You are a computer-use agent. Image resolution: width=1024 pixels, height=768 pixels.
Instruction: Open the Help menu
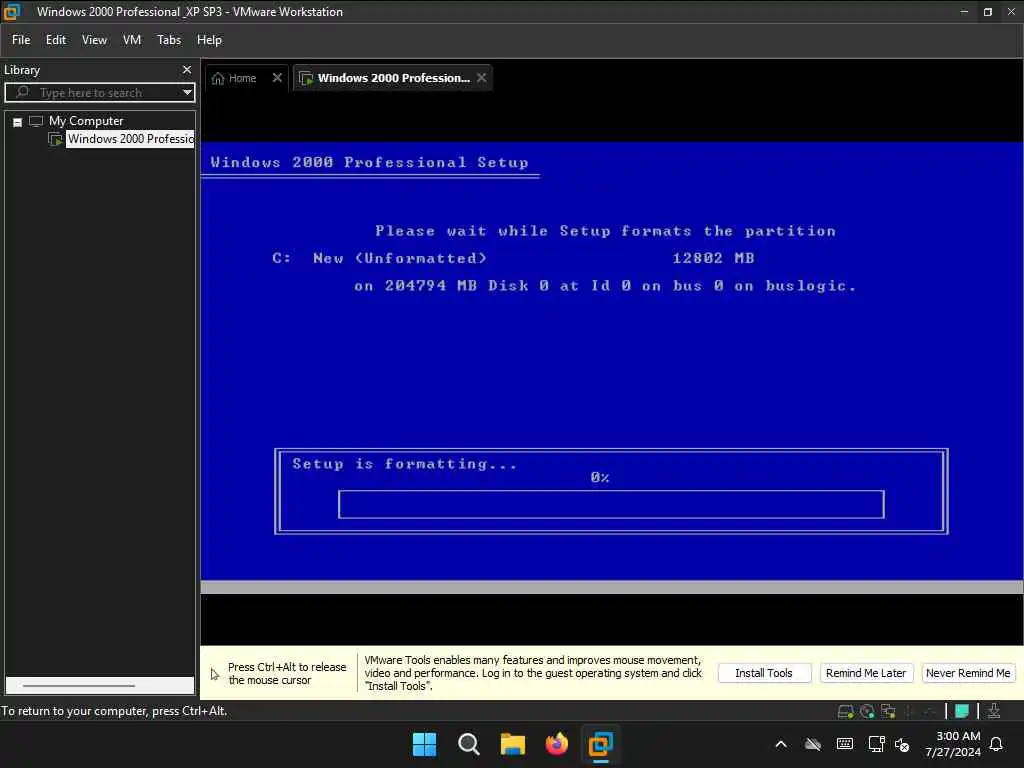pyautogui.click(x=210, y=40)
